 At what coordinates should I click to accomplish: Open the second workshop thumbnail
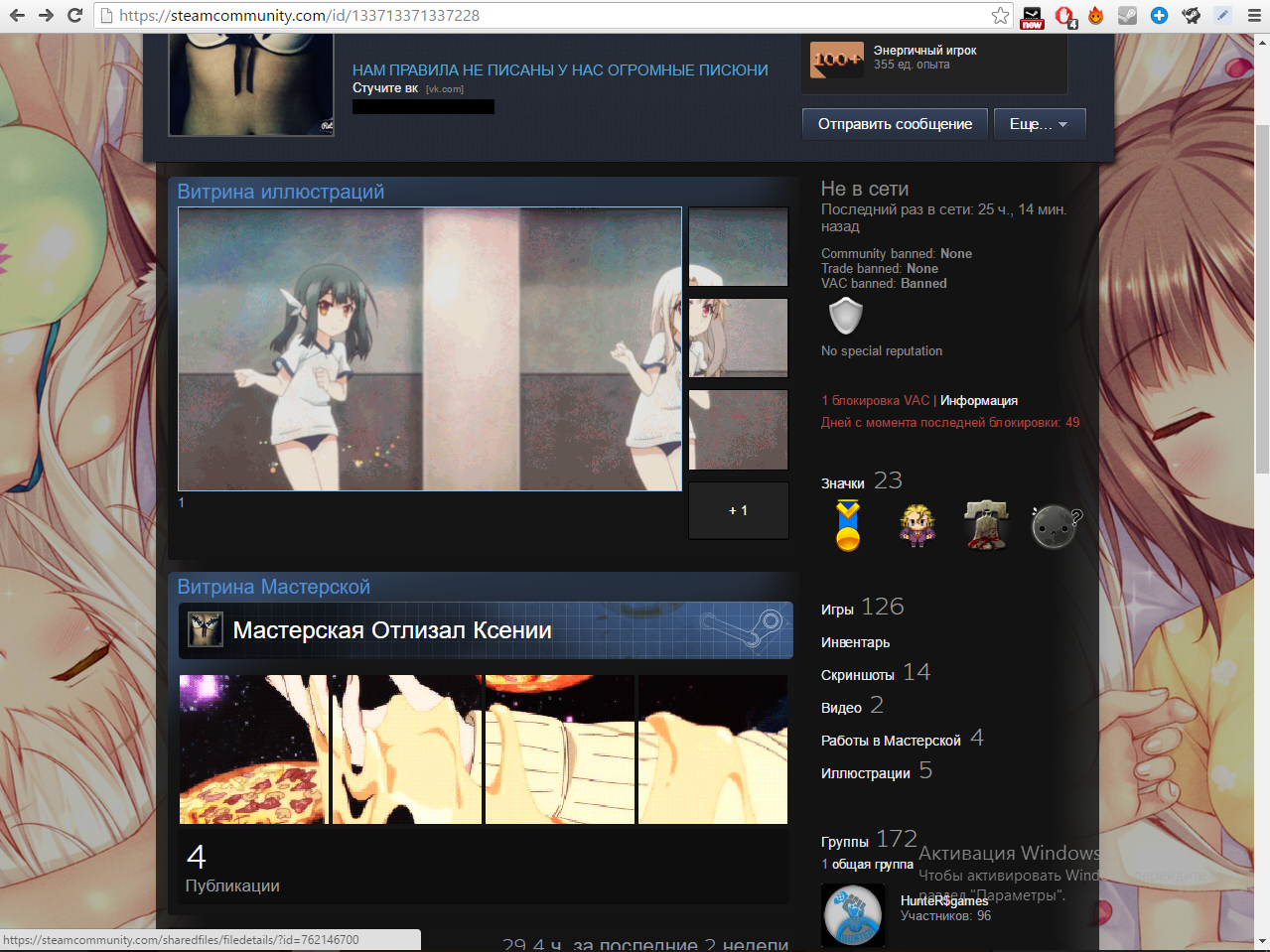pyautogui.click(x=407, y=749)
